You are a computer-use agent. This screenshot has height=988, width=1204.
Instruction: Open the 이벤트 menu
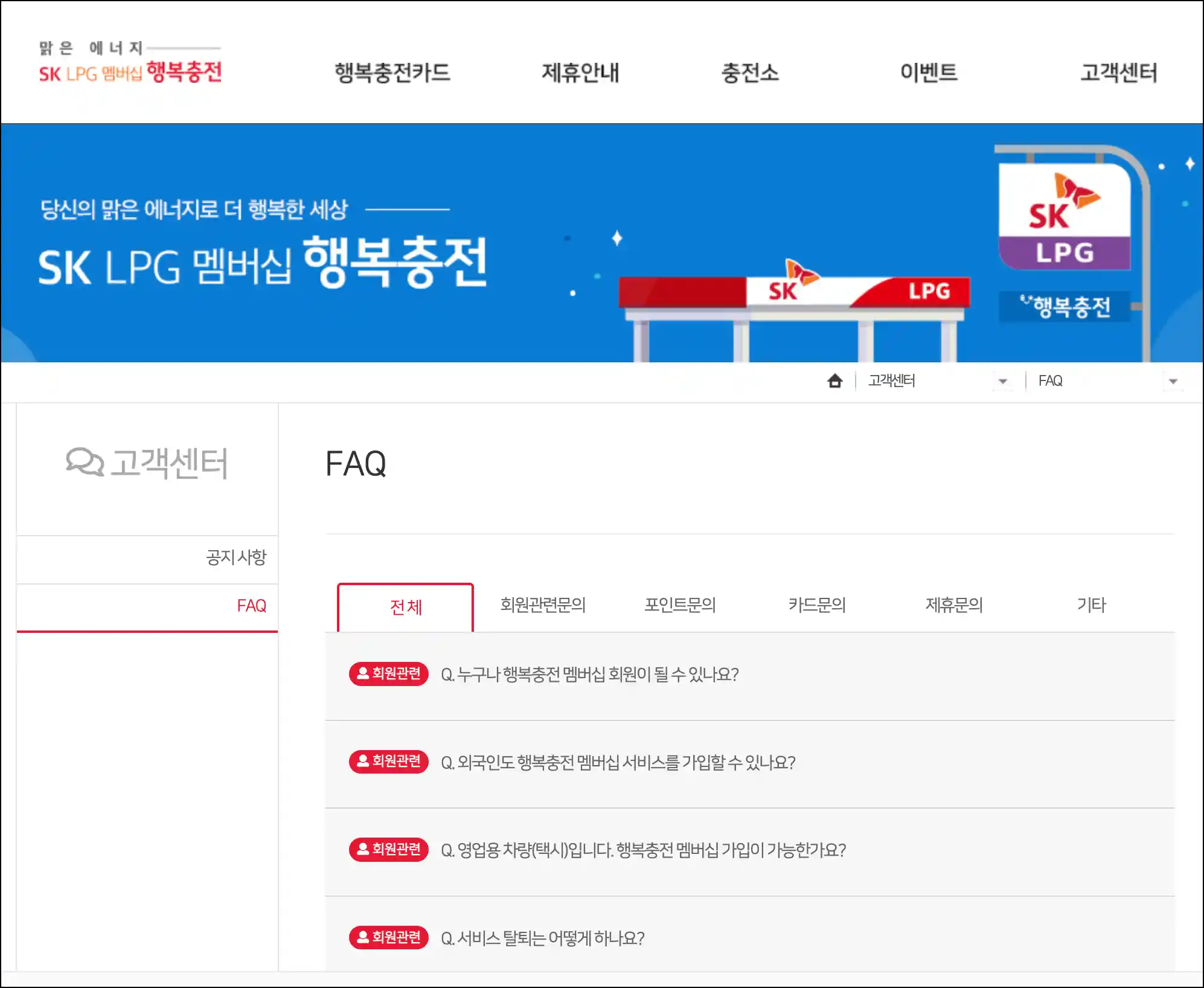(929, 72)
